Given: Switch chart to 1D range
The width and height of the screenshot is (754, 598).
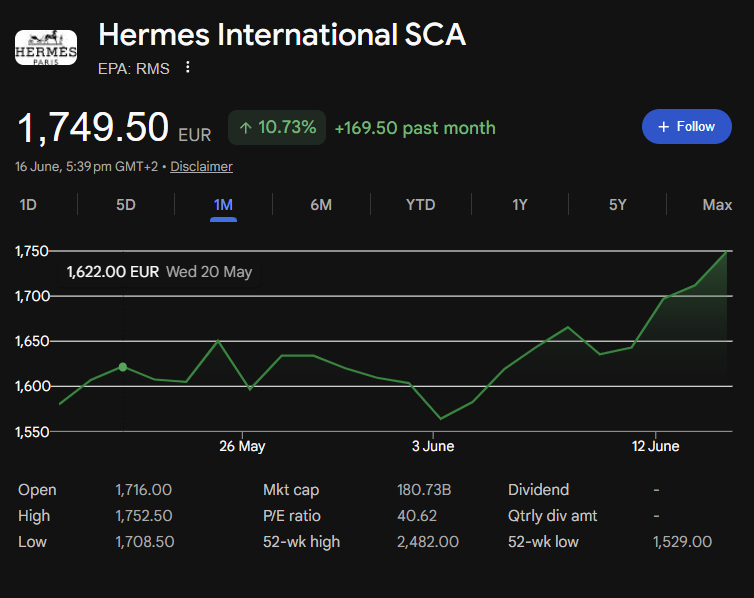Looking at the screenshot, I should pos(28,205).
